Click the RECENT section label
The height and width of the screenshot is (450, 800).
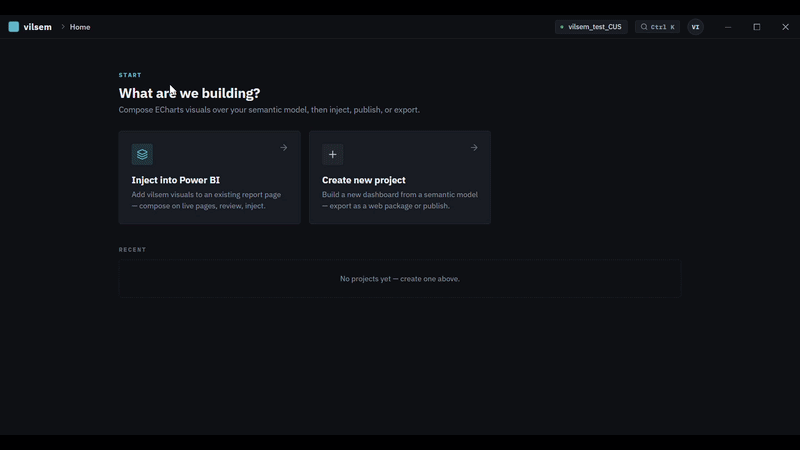tap(133, 249)
